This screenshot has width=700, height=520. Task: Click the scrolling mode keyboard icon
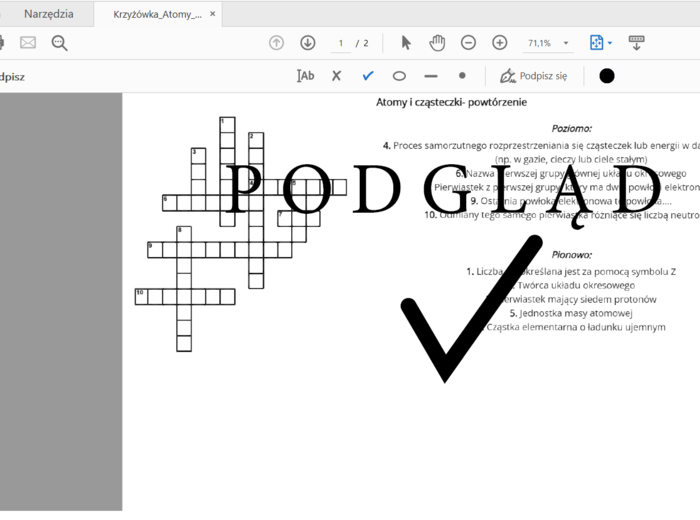636,42
